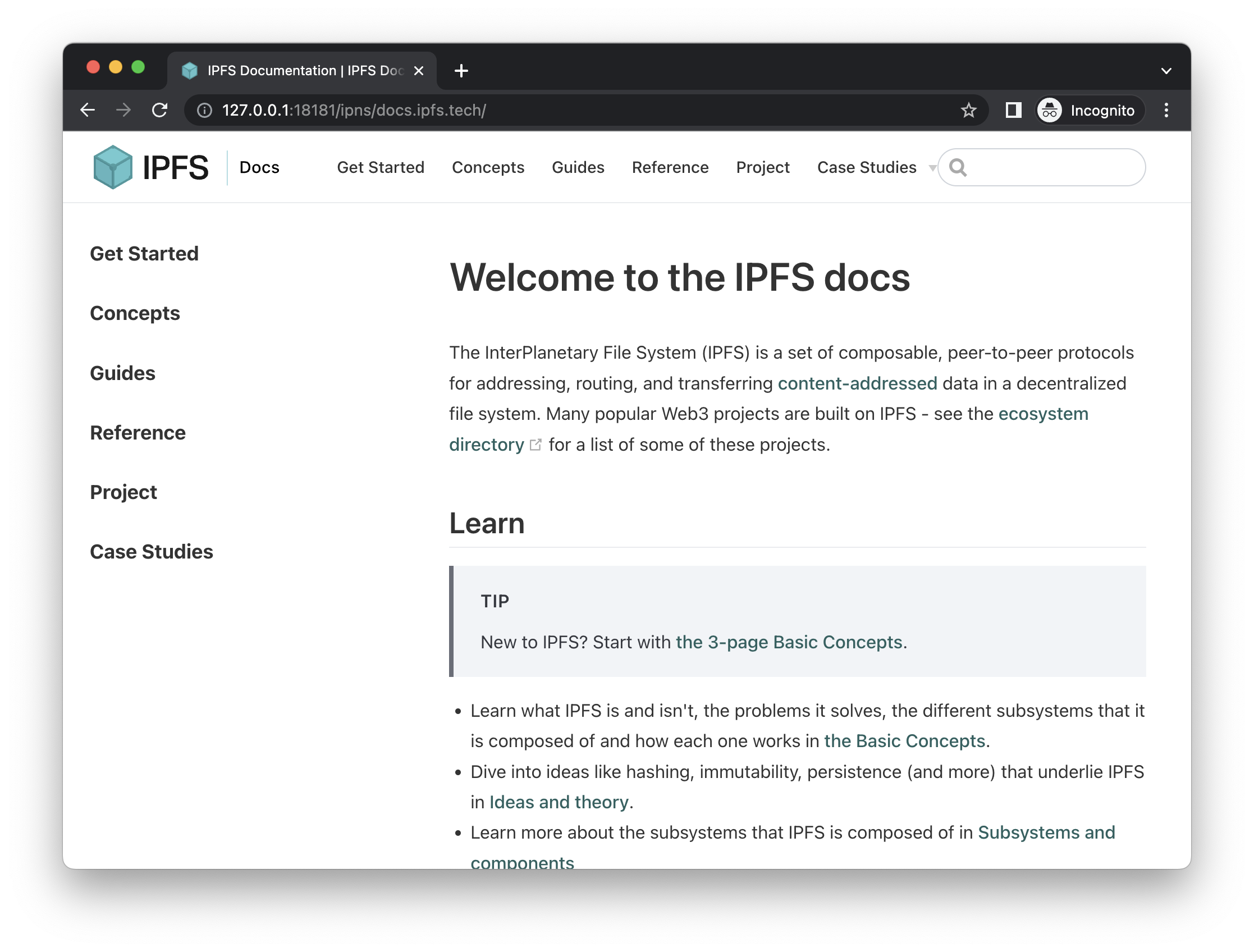Expand Reference in the sidebar

click(x=138, y=433)
